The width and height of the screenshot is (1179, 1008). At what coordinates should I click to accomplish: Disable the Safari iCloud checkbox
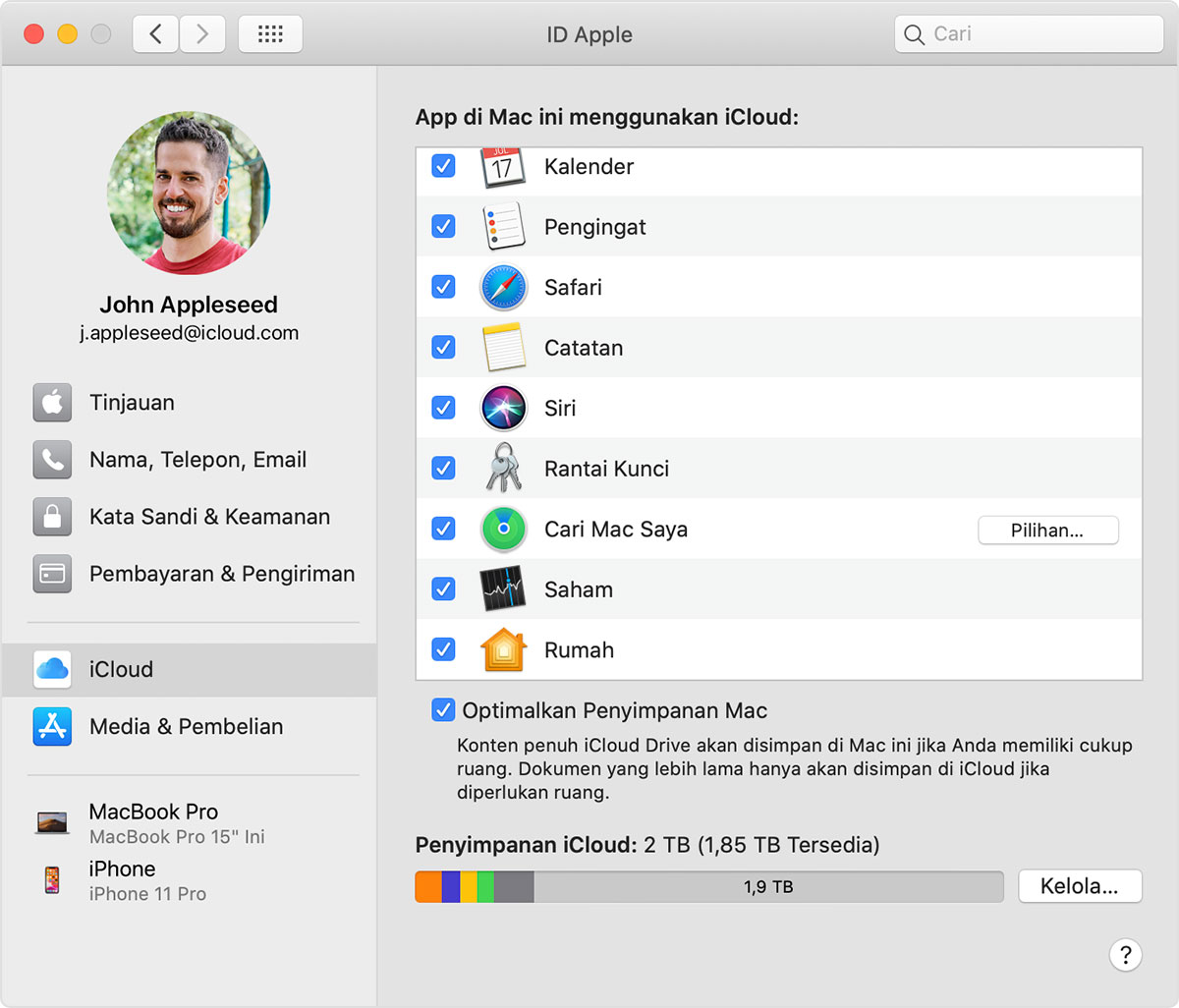coord(443,287)
